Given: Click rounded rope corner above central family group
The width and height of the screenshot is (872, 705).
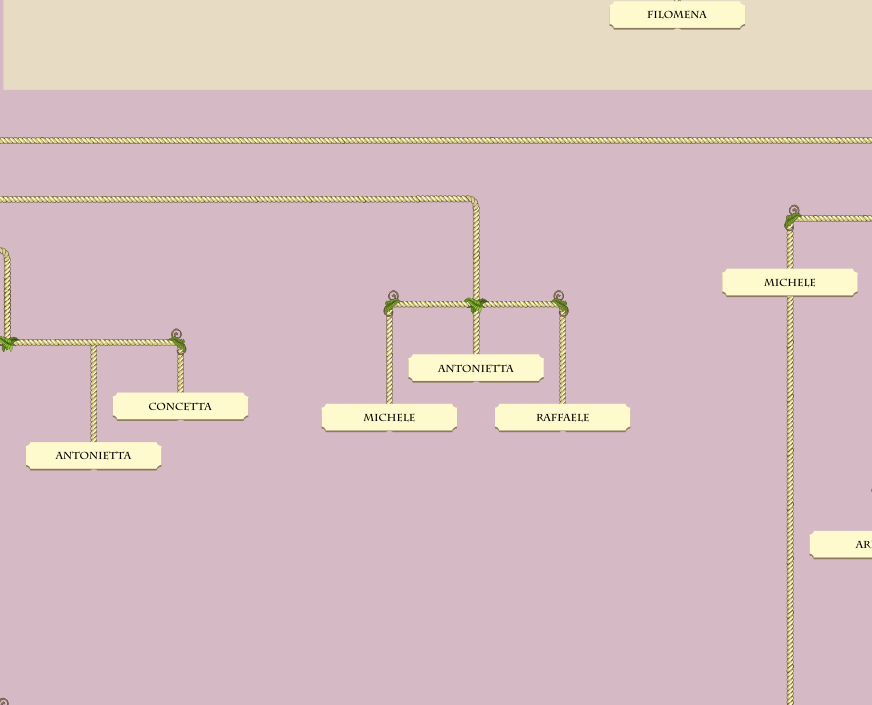Looking at the screenshot, I should [x=473, y=203].
